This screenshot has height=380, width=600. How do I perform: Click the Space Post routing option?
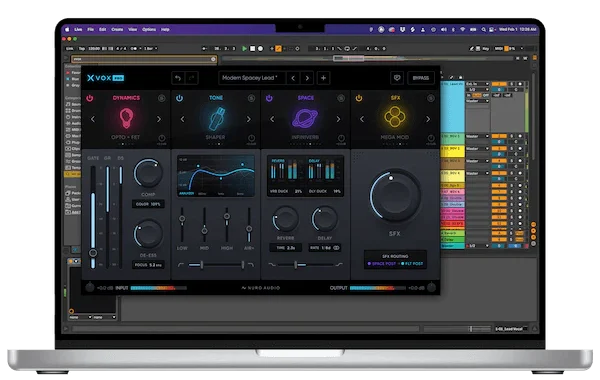click(382, 264)
